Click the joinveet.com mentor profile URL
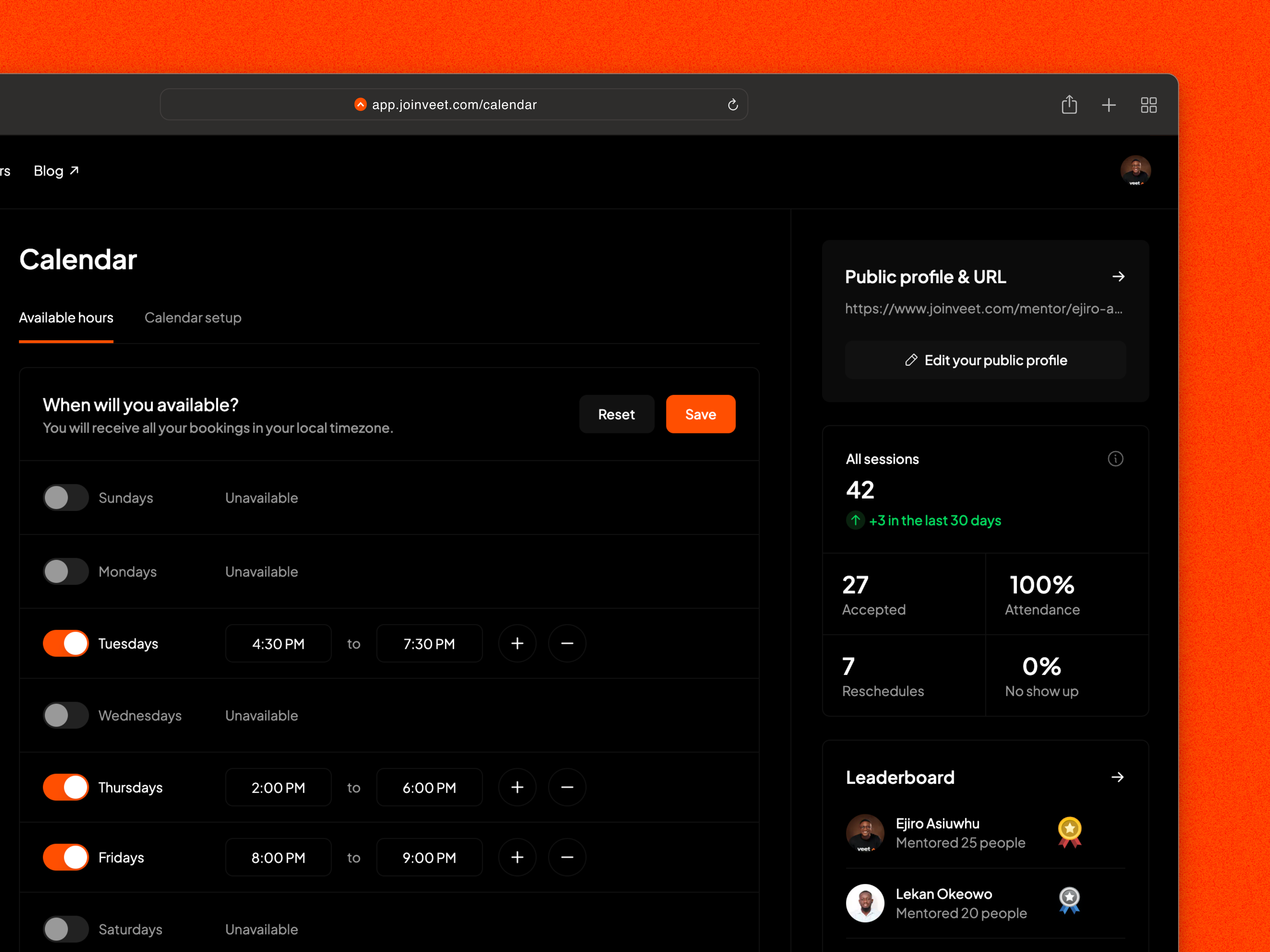The image size is (1270, 952). pyautogui.click(x=984, y=309)
